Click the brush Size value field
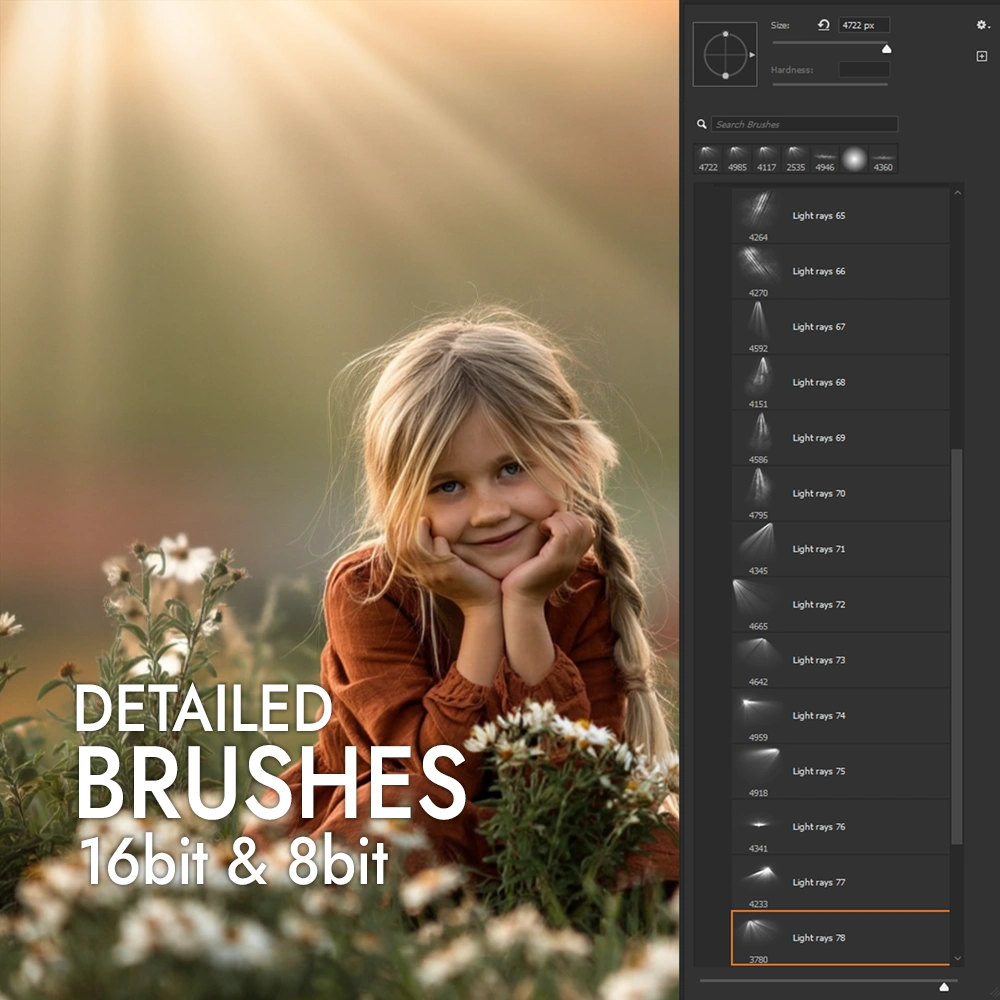Image resolution: width=1000 pixels, height=1000 pixels. (x=863, y=25)
